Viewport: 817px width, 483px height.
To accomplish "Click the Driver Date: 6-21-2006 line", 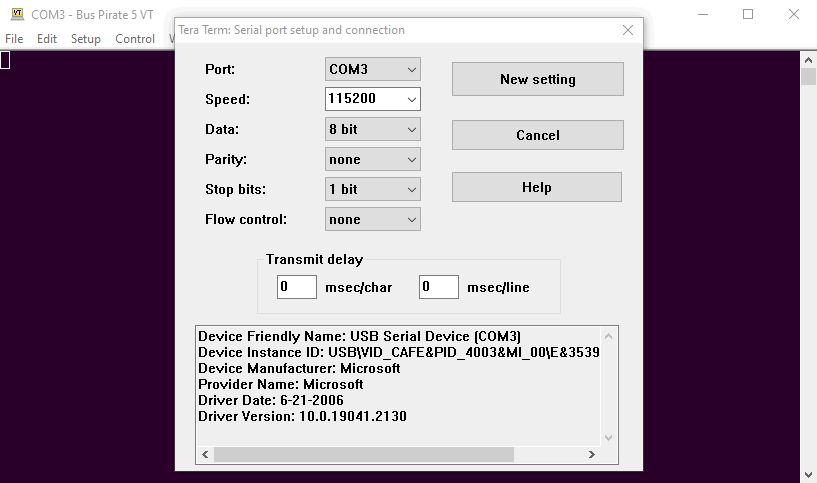I will pos(271,400).
